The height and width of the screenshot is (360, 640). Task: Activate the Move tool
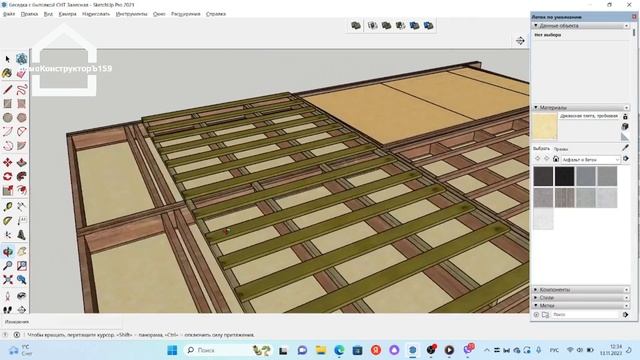[7, 162]
